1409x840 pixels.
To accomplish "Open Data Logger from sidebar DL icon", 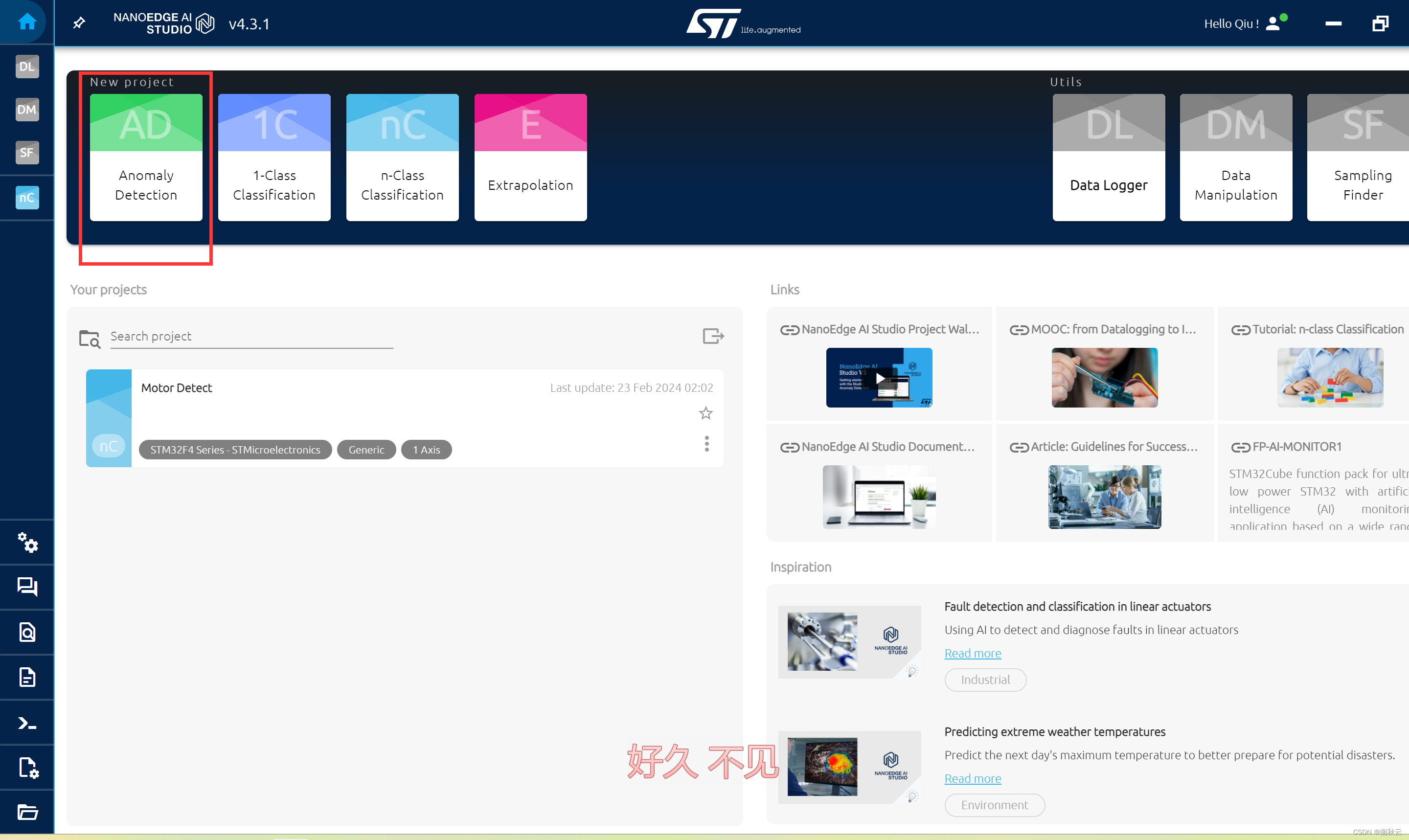I will [x=26, y=66].
